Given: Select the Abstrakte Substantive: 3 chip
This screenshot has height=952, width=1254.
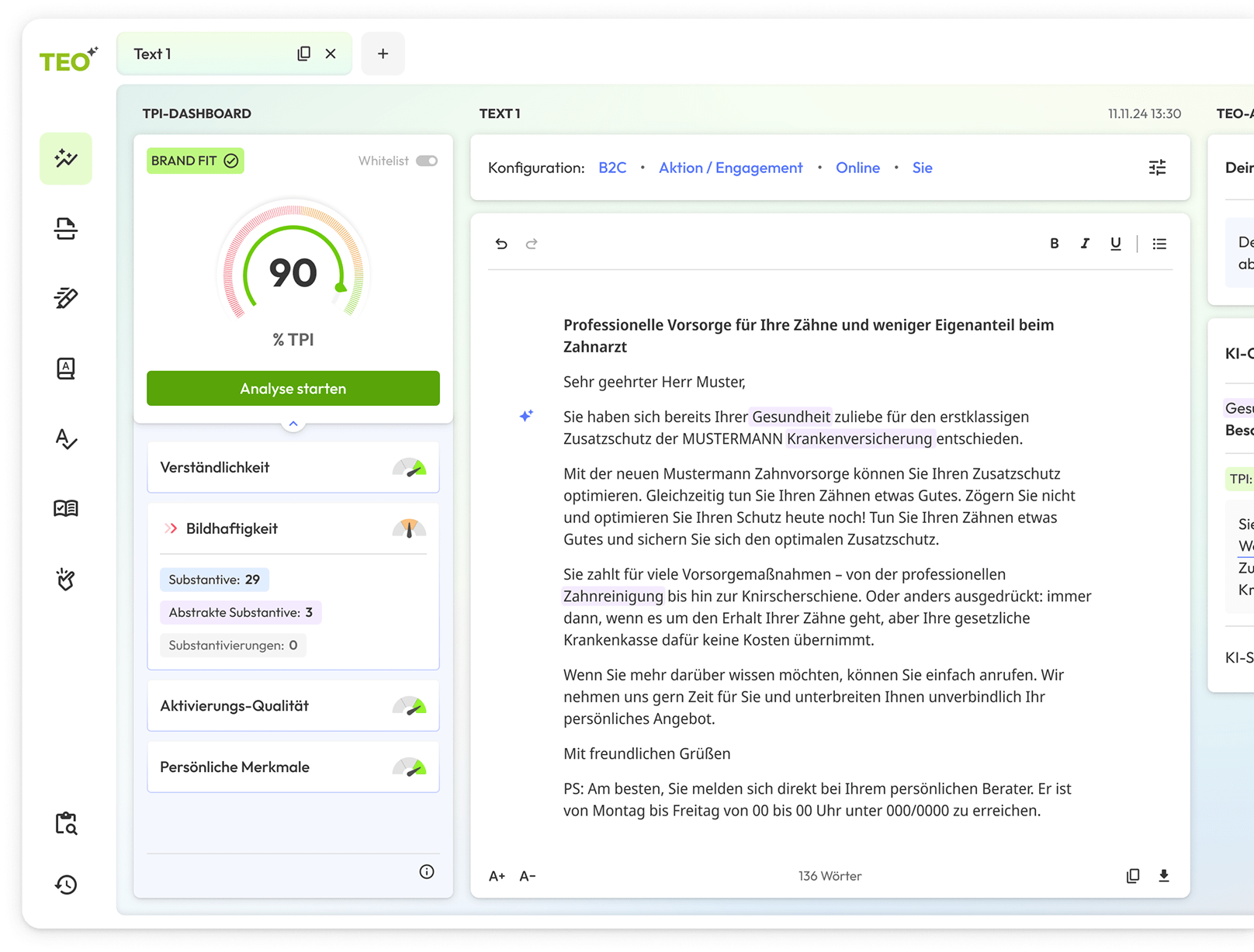Looking at the screenshot, I should tap(241, 612).
